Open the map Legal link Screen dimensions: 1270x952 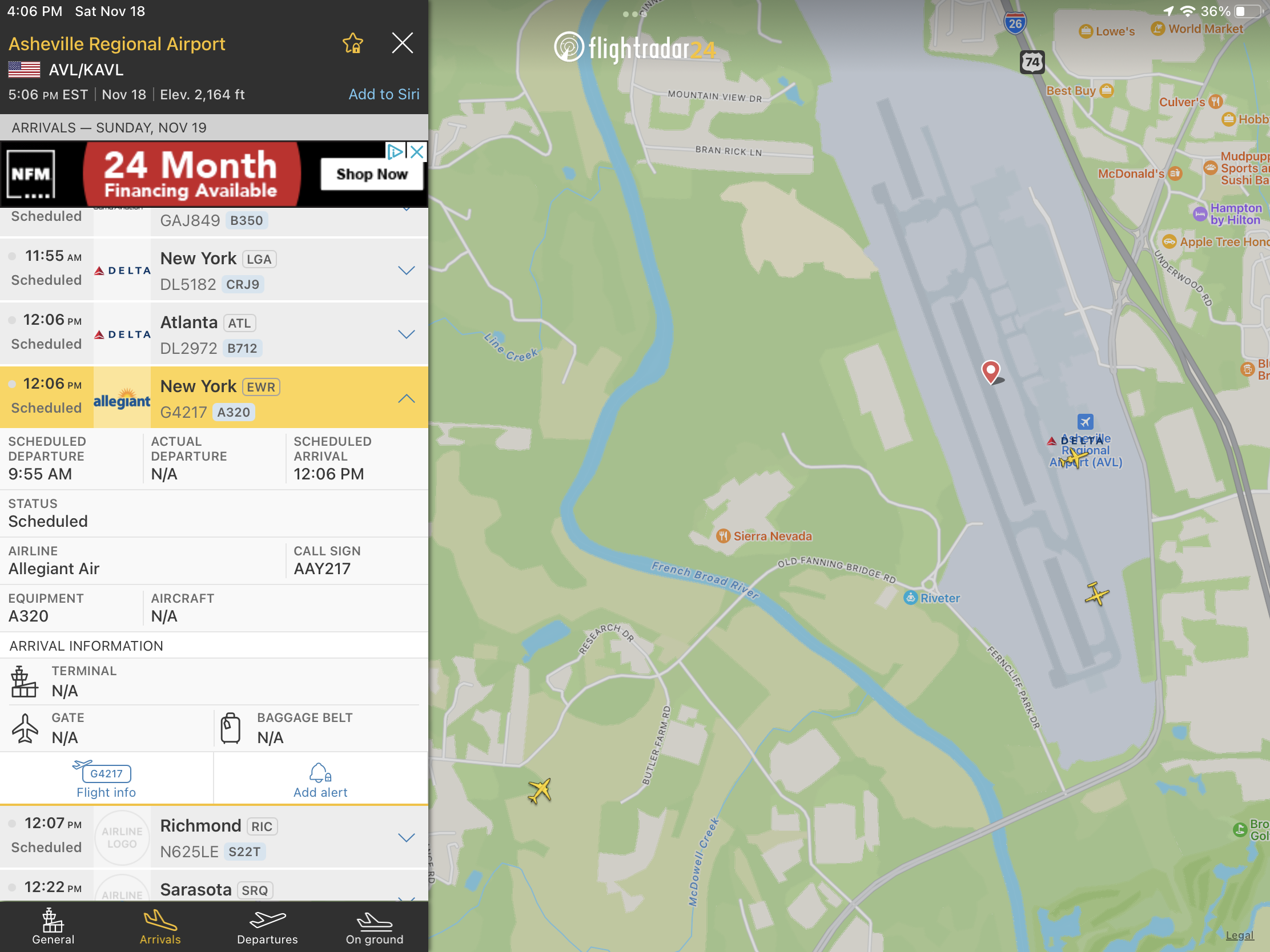[x=1240, y=935]
